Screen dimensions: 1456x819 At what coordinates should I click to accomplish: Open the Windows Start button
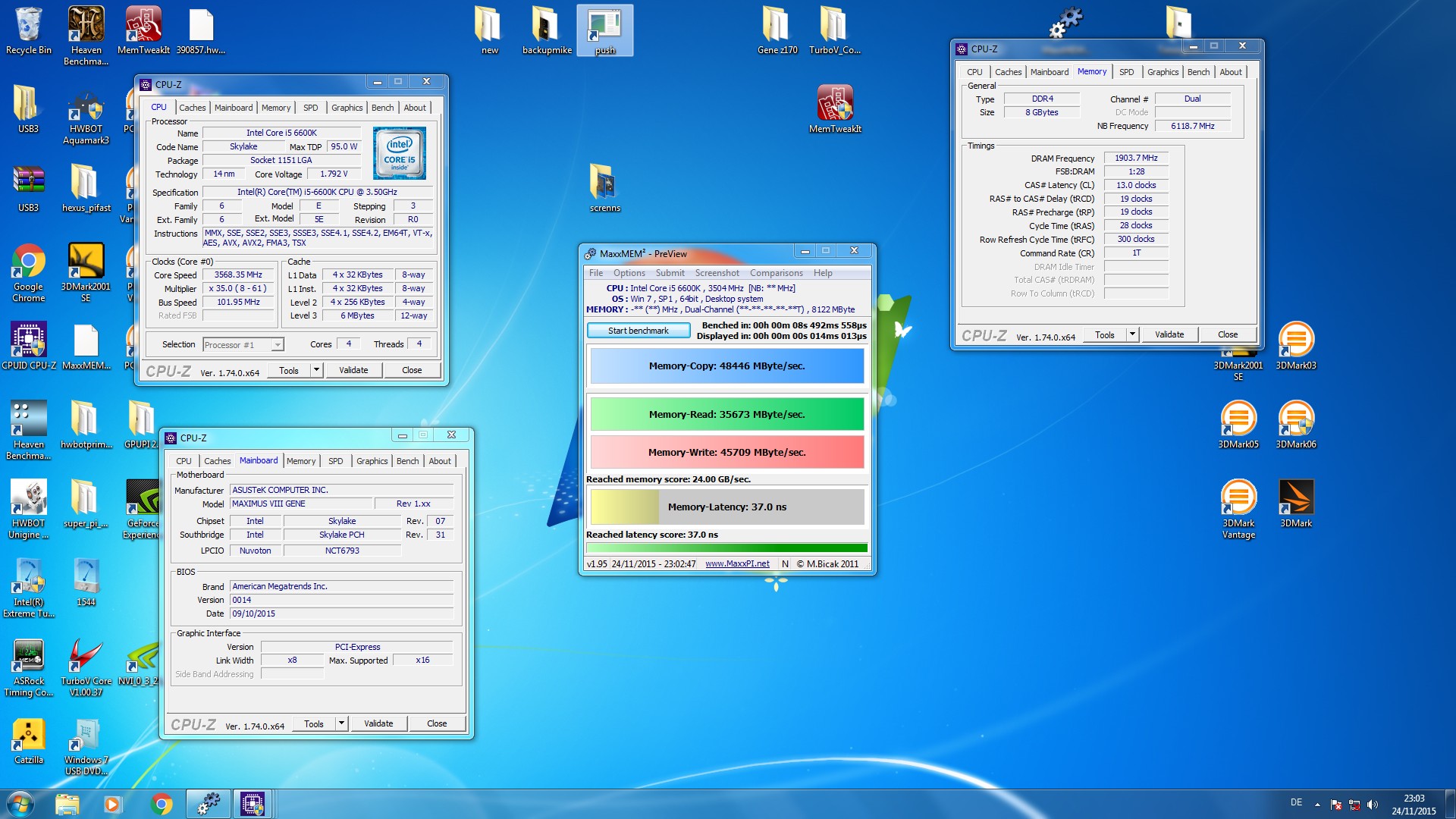pyautogui.click(x=20, y=804)
